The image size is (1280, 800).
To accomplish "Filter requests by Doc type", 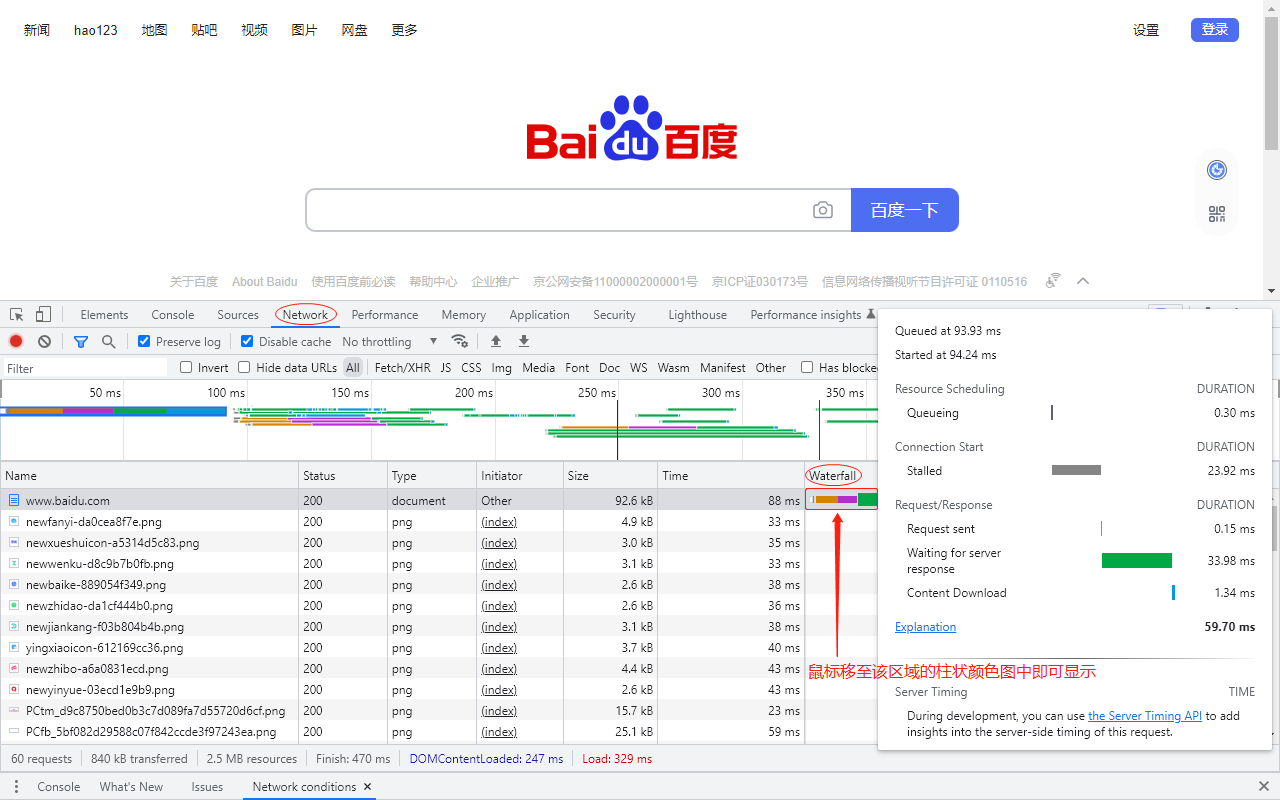I will click(x=610, y=367).
